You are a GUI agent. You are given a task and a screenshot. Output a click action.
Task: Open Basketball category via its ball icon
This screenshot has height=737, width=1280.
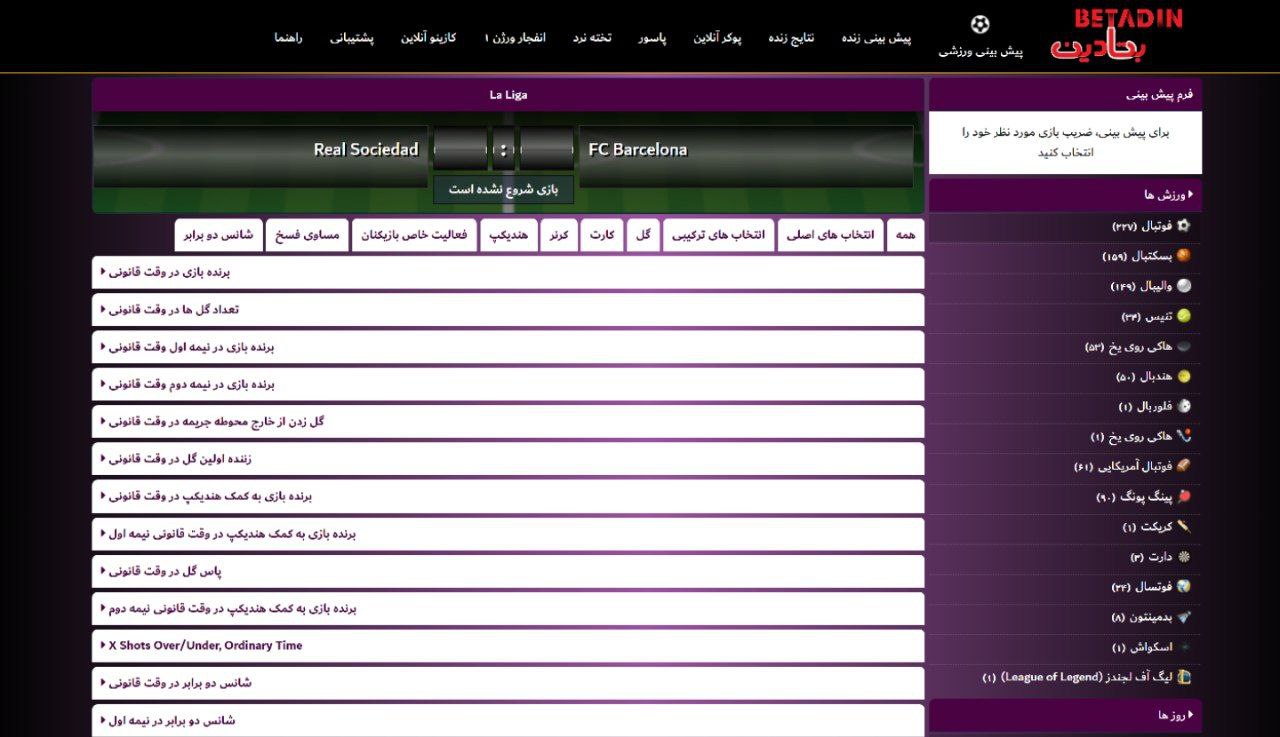[1184, 255]
